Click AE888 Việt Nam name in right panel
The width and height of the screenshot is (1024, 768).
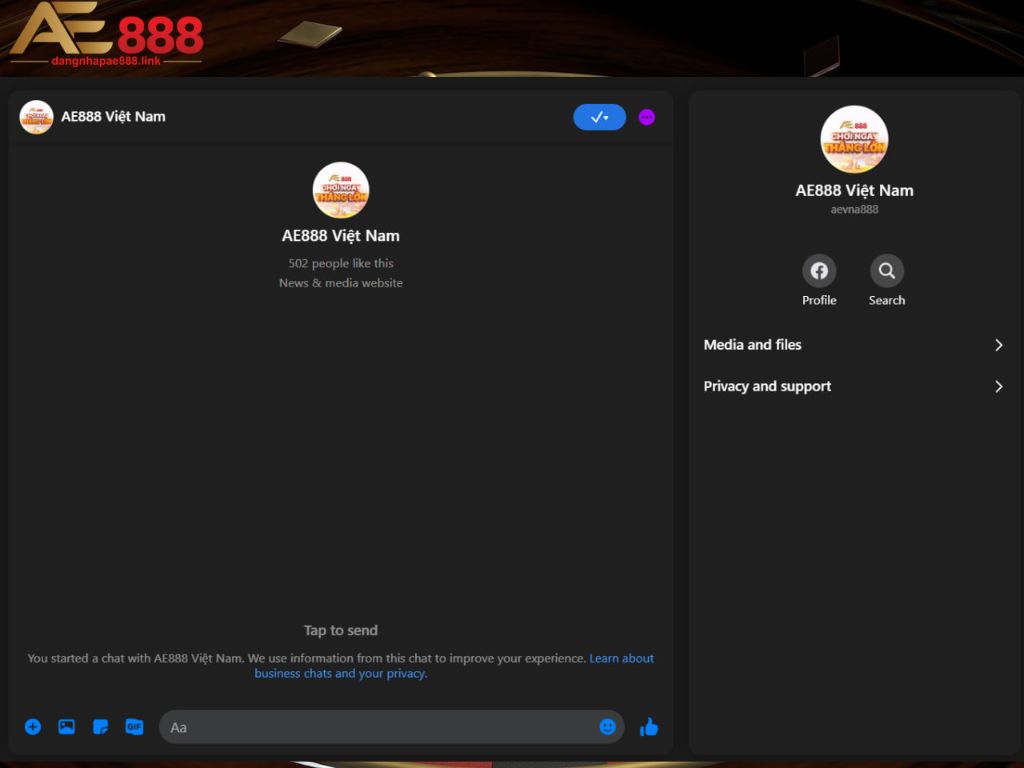pyautogui.click(x=854, y=191)
